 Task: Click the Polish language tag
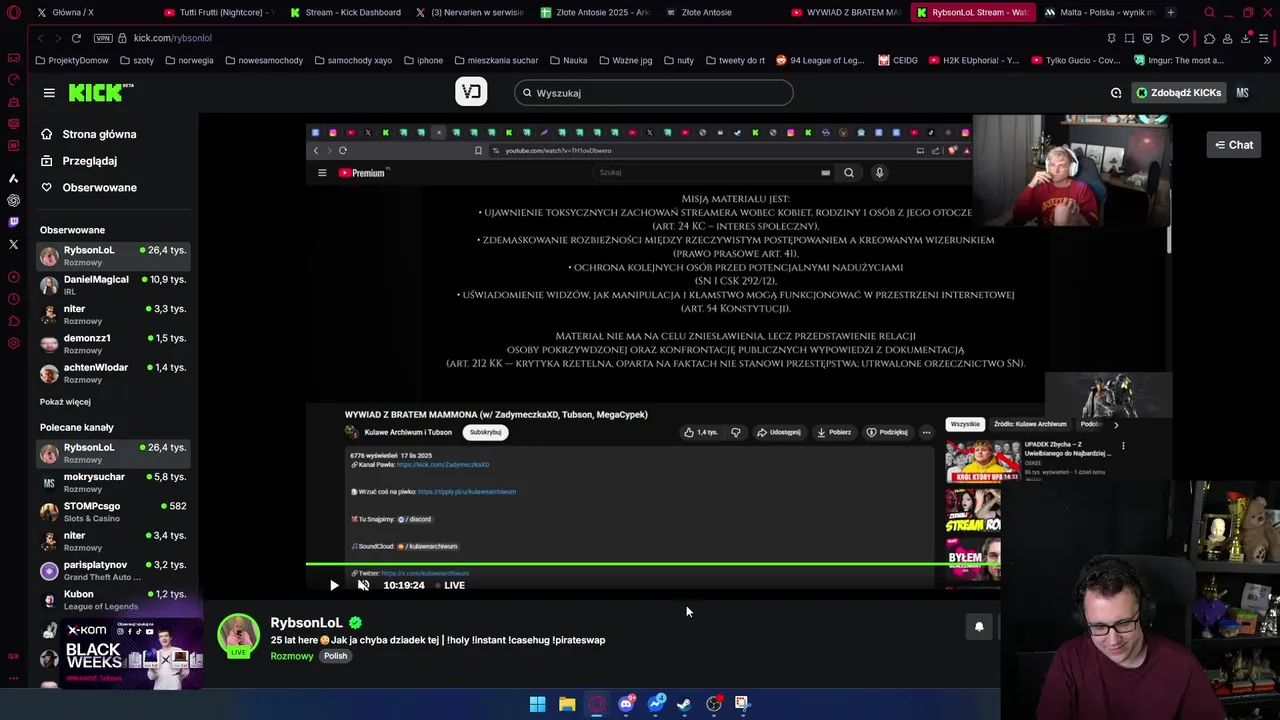point(335,656)
